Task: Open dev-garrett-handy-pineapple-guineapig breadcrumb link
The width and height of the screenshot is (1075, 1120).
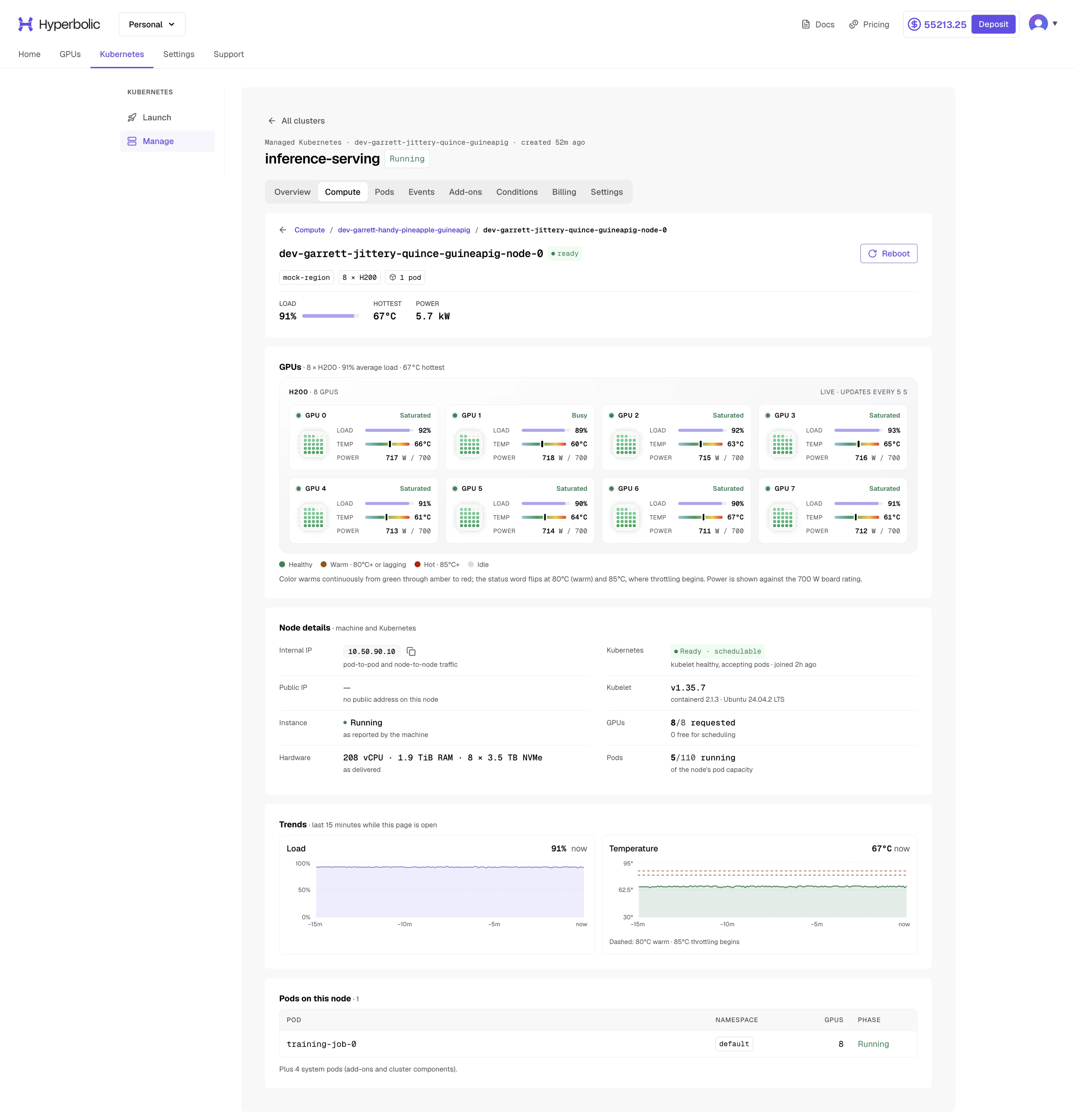Action: coord(404,230)
